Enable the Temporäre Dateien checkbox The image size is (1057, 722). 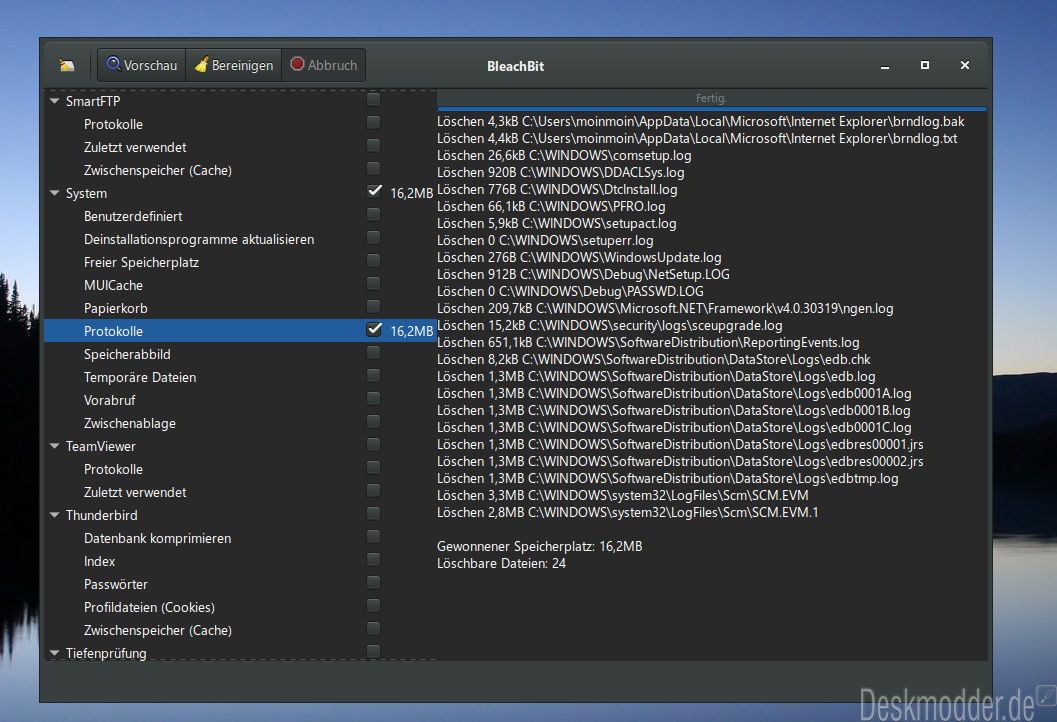(x=373, y=375)
